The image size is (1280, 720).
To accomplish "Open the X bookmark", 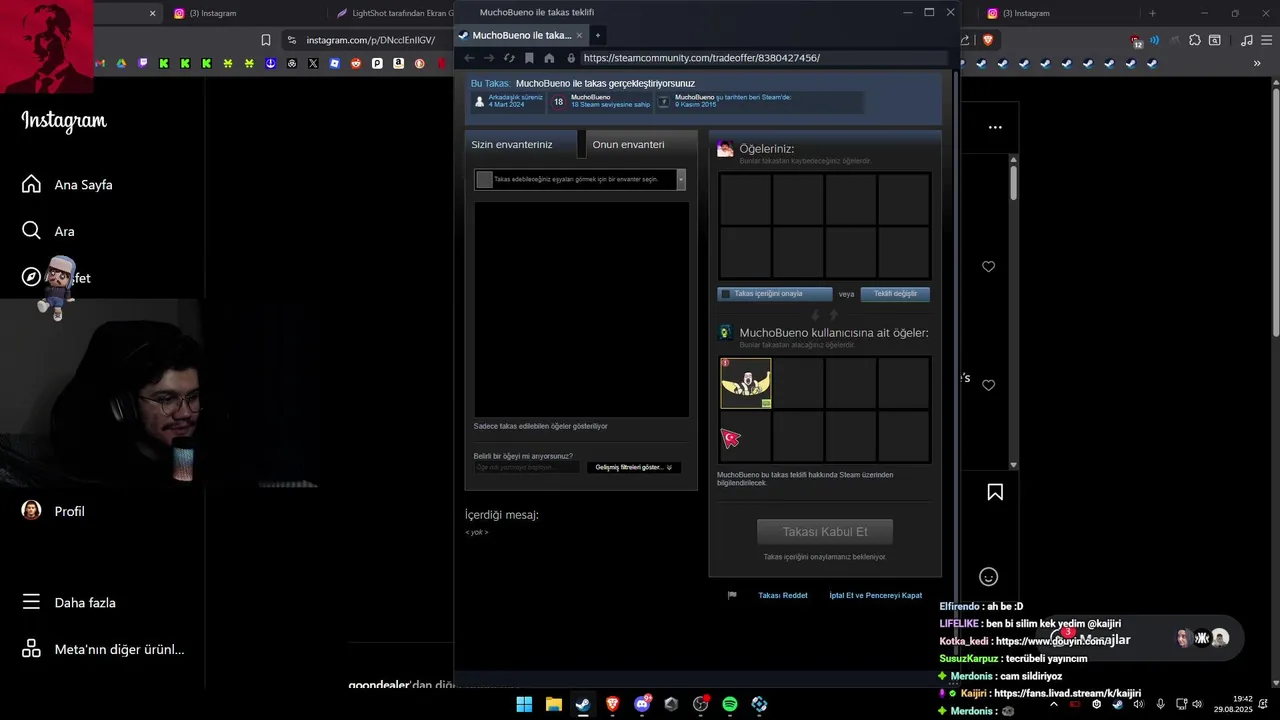I will coord(313,63).
